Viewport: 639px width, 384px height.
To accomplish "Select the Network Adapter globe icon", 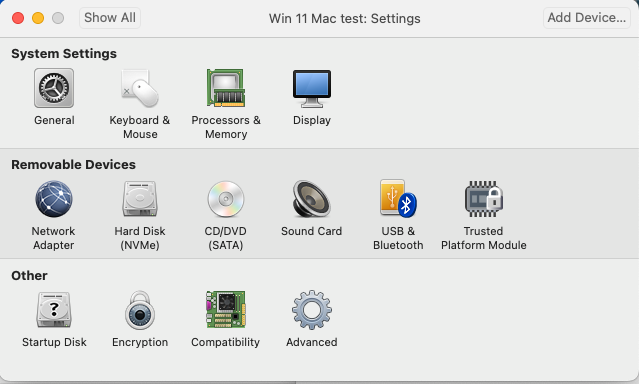I will point(54,199).
